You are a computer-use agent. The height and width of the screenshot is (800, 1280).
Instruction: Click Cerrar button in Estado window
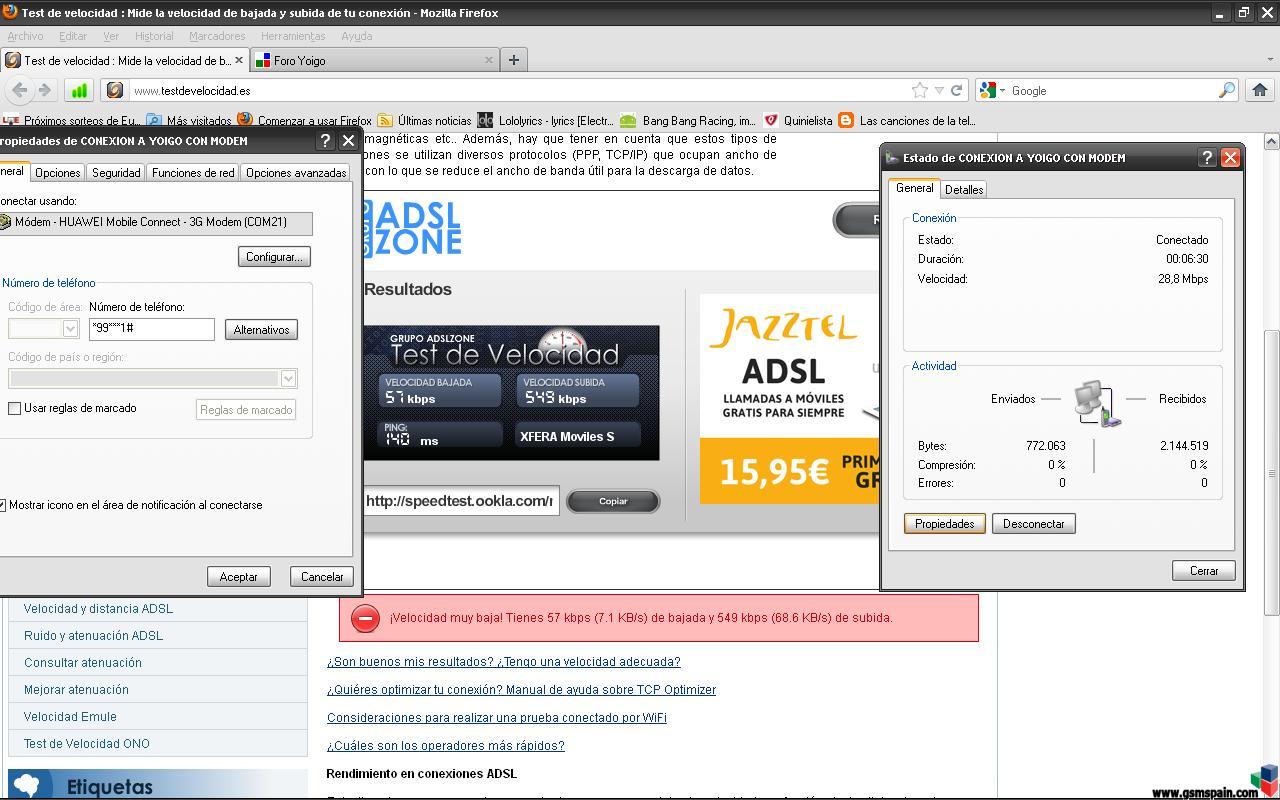[x=1204, y=571]
